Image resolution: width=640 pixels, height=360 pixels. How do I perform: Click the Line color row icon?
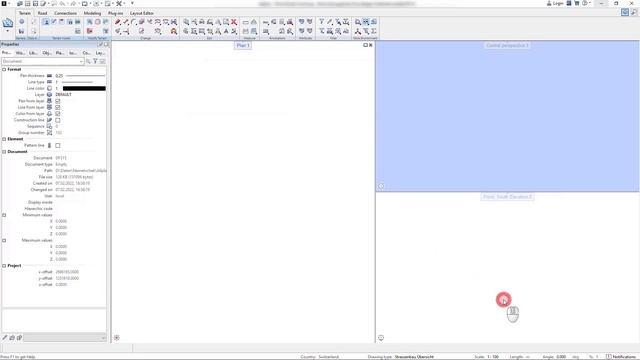coord(49,88)
